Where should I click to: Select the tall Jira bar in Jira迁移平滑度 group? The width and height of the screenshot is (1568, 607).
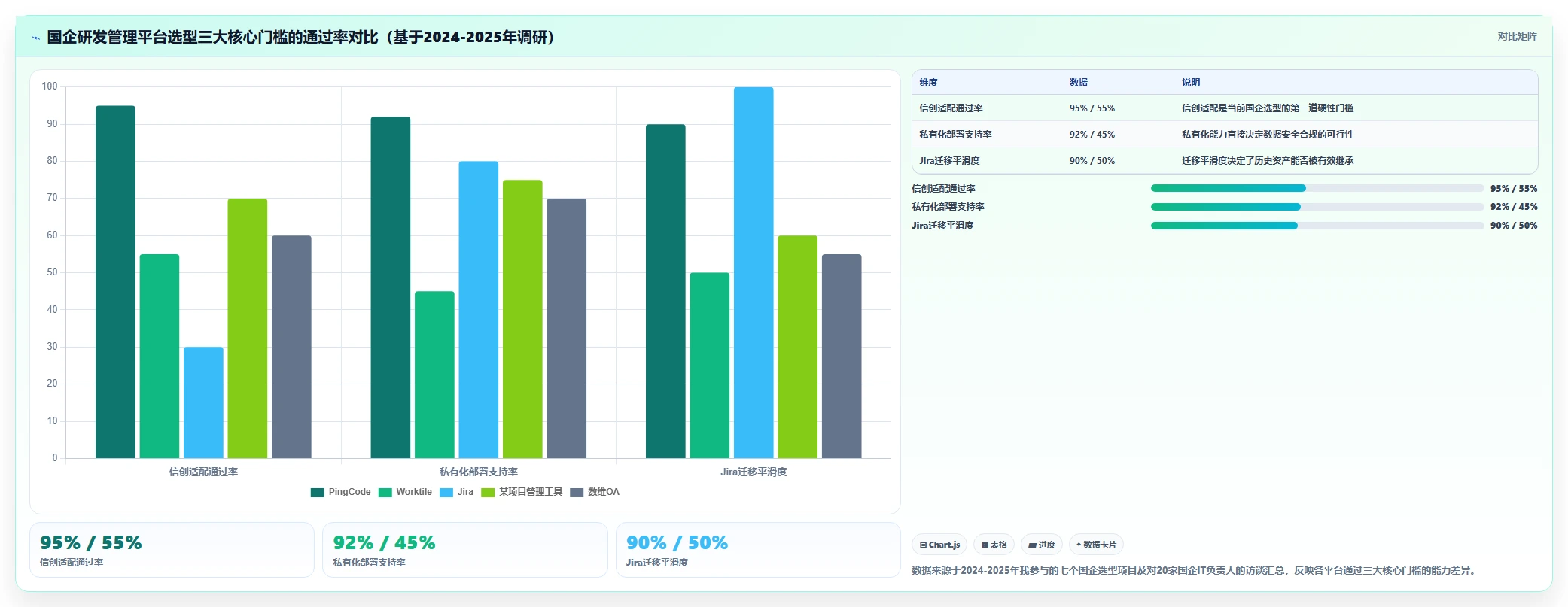(754, 272)
